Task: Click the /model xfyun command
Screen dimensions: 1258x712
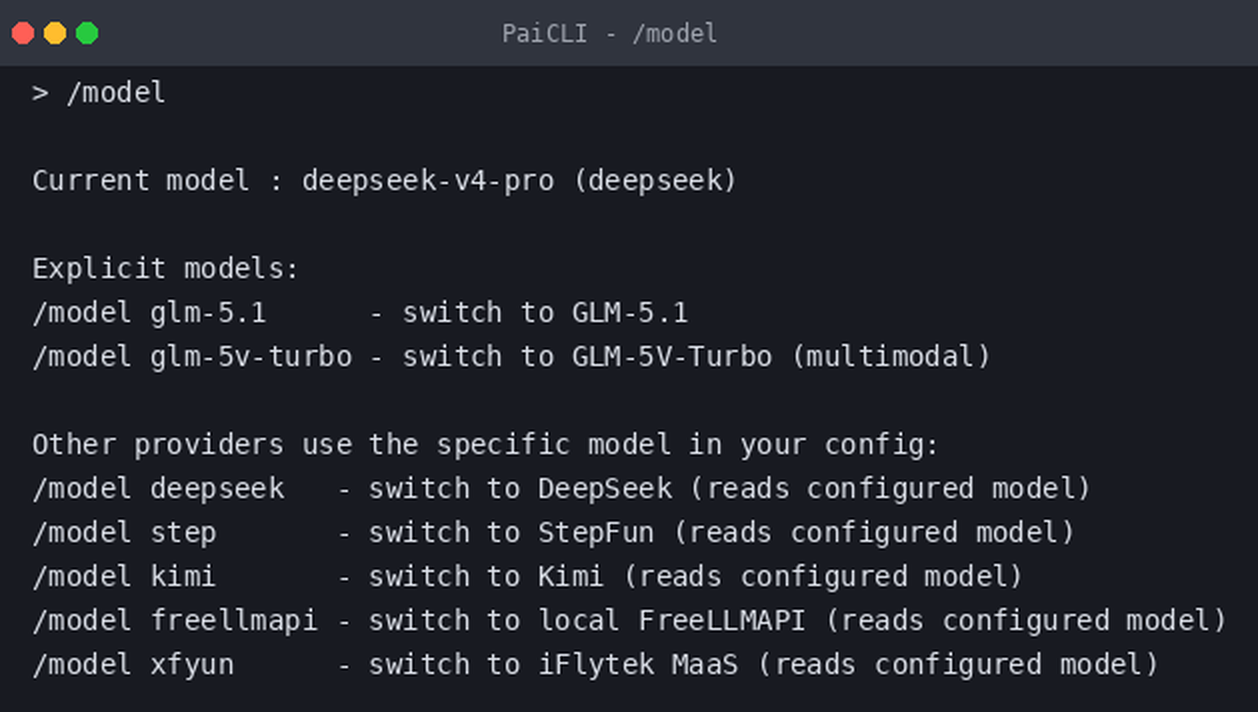Action: (133, 665)
